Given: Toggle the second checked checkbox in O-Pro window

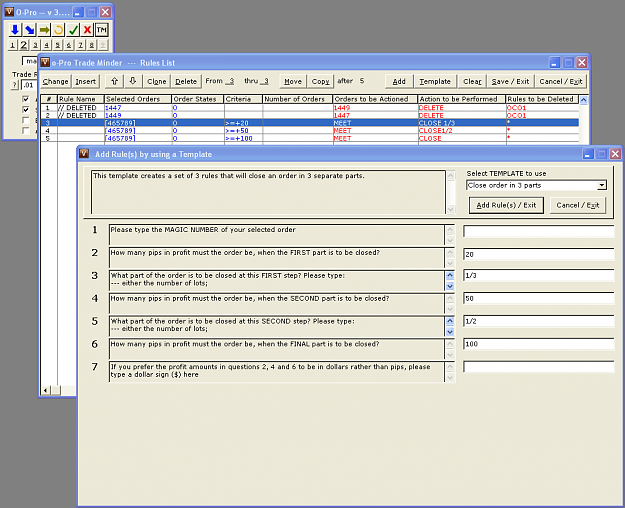Looking at the screenshot, I should point(26,109).
